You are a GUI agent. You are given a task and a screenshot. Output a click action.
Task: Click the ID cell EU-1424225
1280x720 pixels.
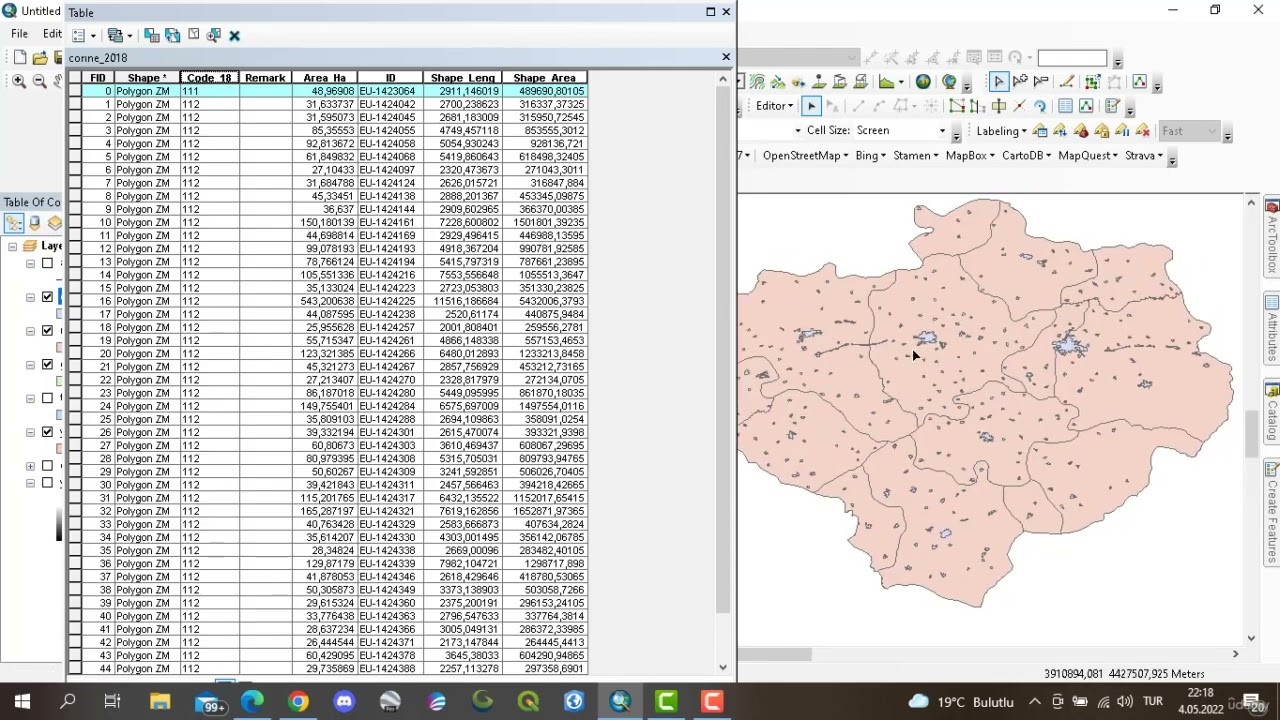(390, 301)
